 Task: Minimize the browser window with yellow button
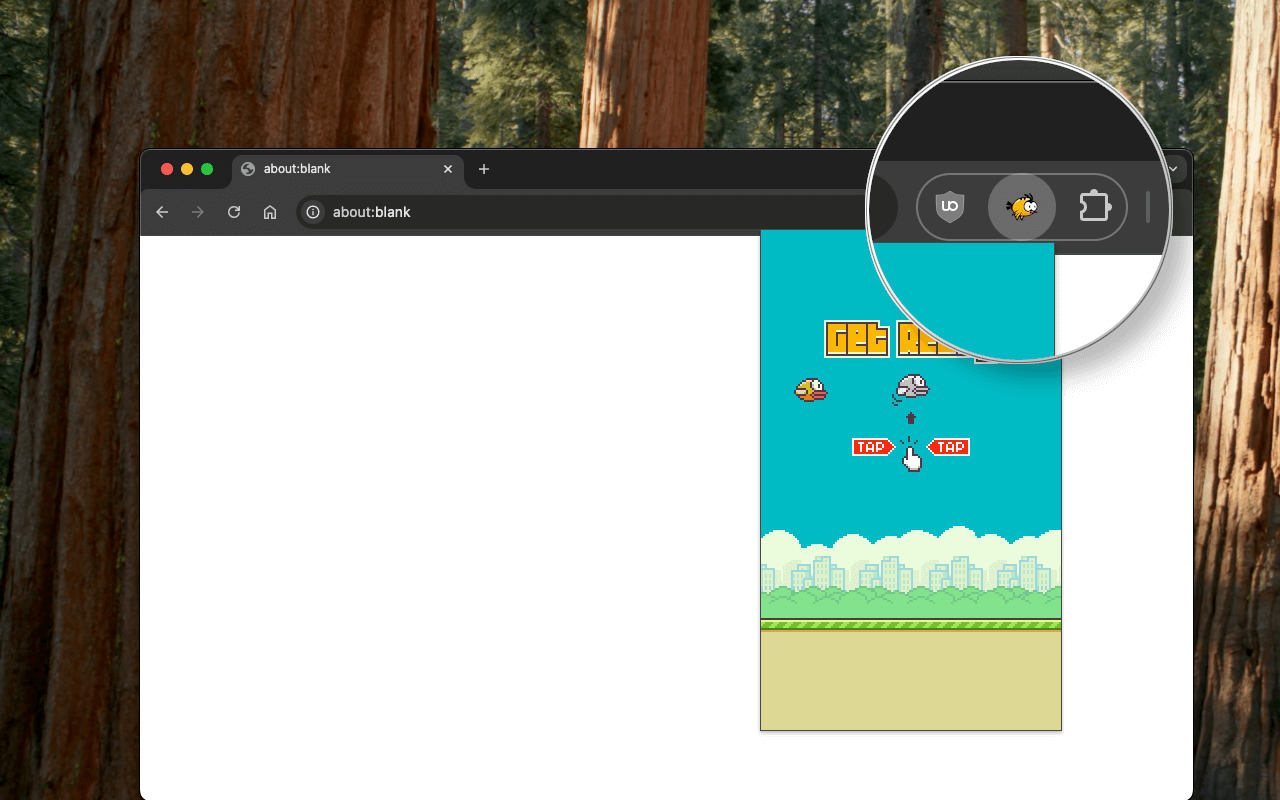187,169
